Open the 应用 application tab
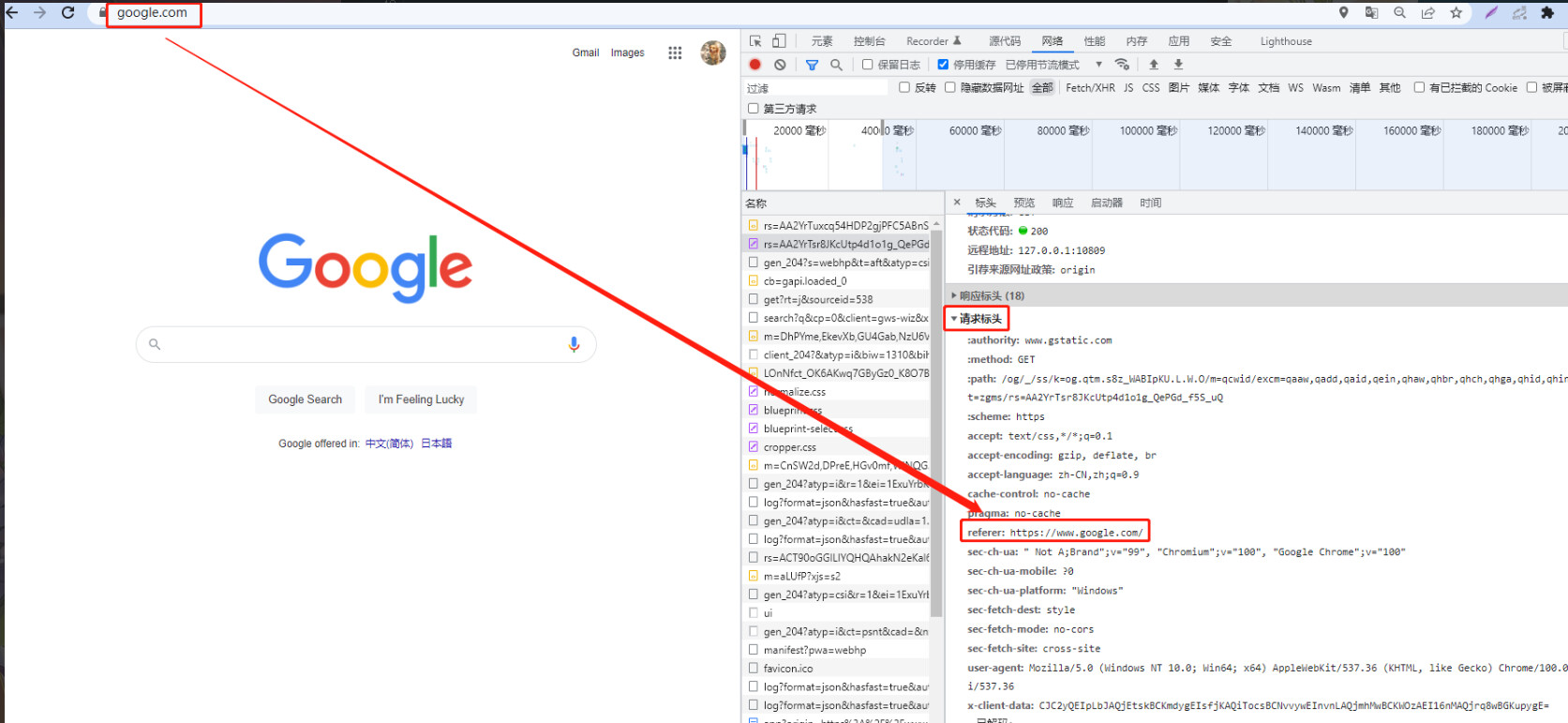Screen dimensions: 1568x723 [x=1179, y=41]
